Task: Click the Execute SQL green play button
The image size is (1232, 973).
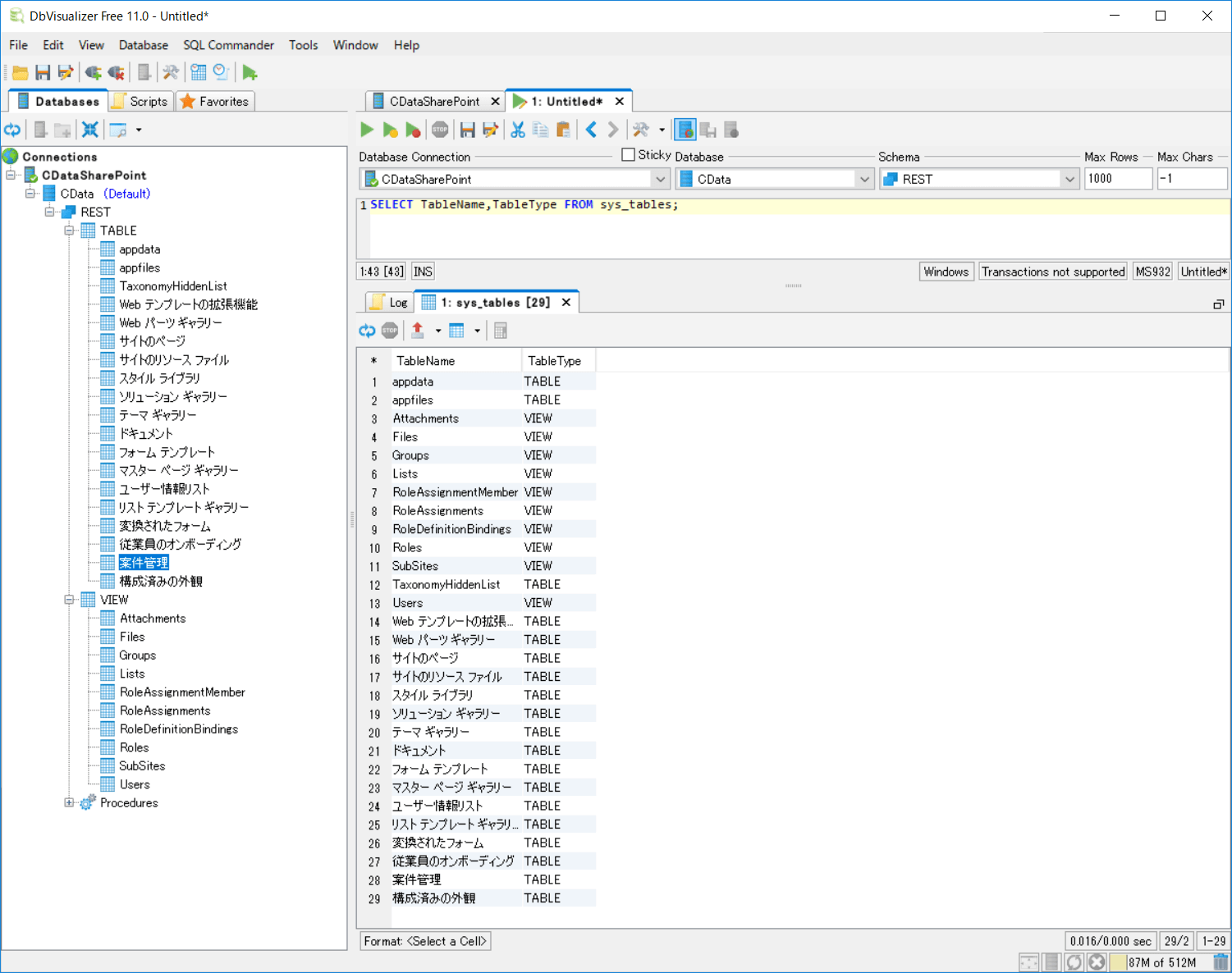Action: tap(367, 130)
